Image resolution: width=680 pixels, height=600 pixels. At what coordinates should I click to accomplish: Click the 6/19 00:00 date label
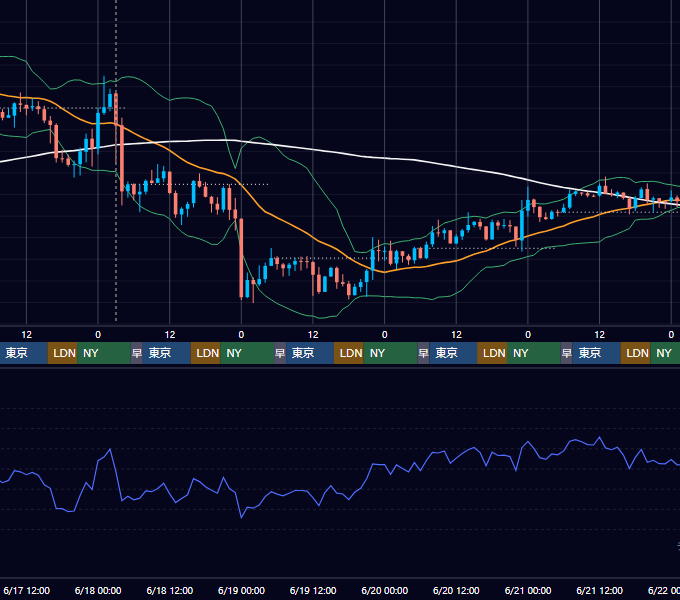(x=241, y=590)
